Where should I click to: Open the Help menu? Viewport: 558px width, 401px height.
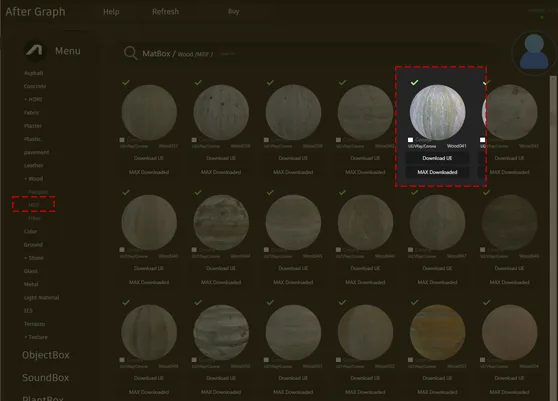[111, 12]
